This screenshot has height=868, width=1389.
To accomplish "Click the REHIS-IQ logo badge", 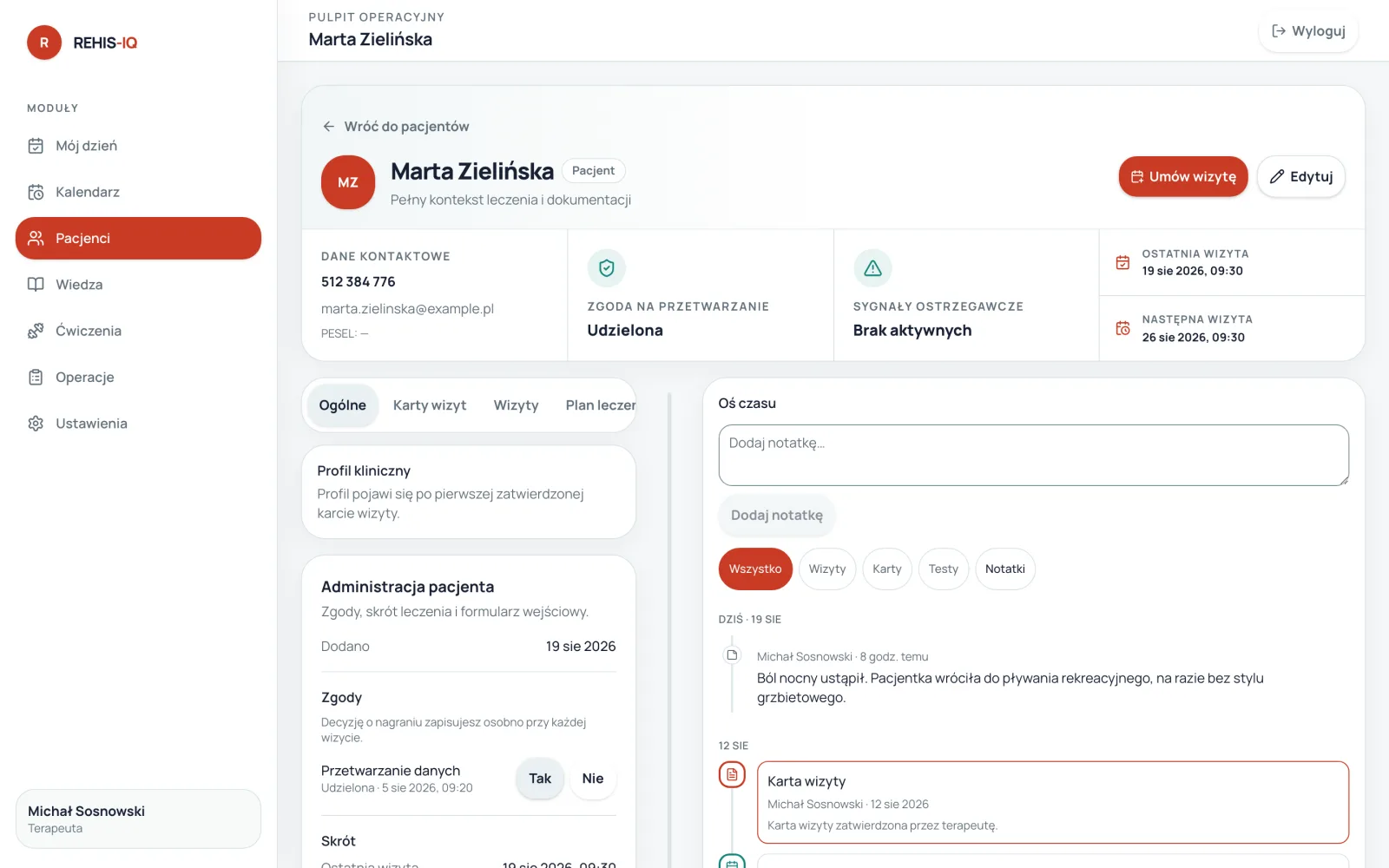I will 44,43.
